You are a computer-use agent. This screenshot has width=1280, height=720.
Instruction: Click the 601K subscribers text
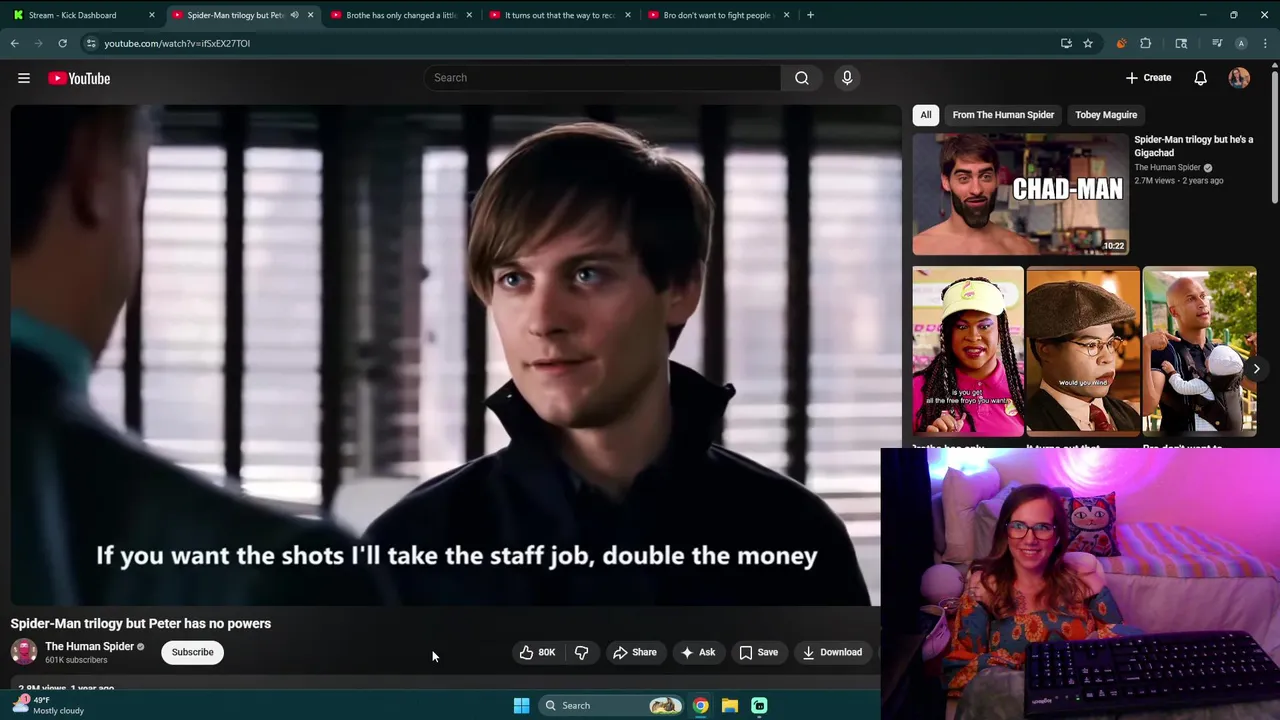click(76, 660)
